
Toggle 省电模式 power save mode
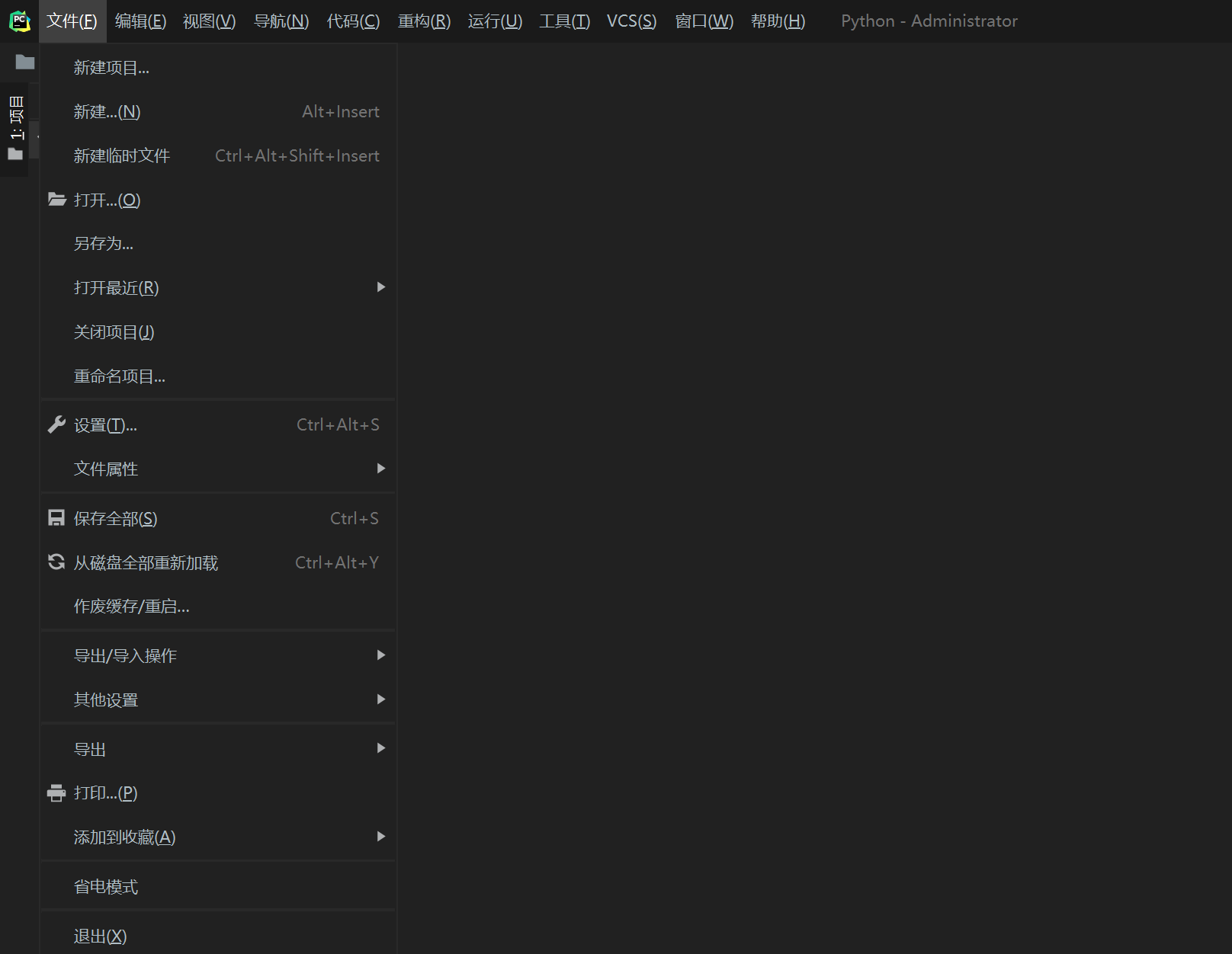tap(218, 887)
